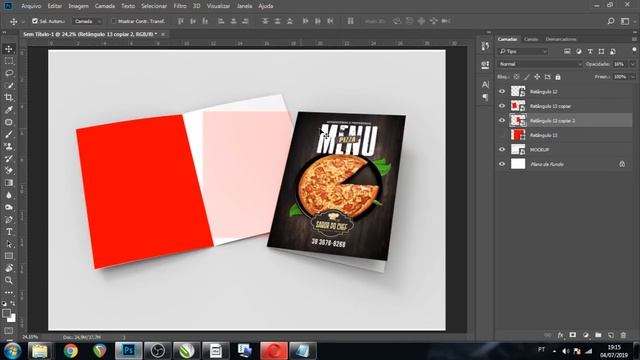
Task: Select the Move tool in toolbox
Action: 9,49
